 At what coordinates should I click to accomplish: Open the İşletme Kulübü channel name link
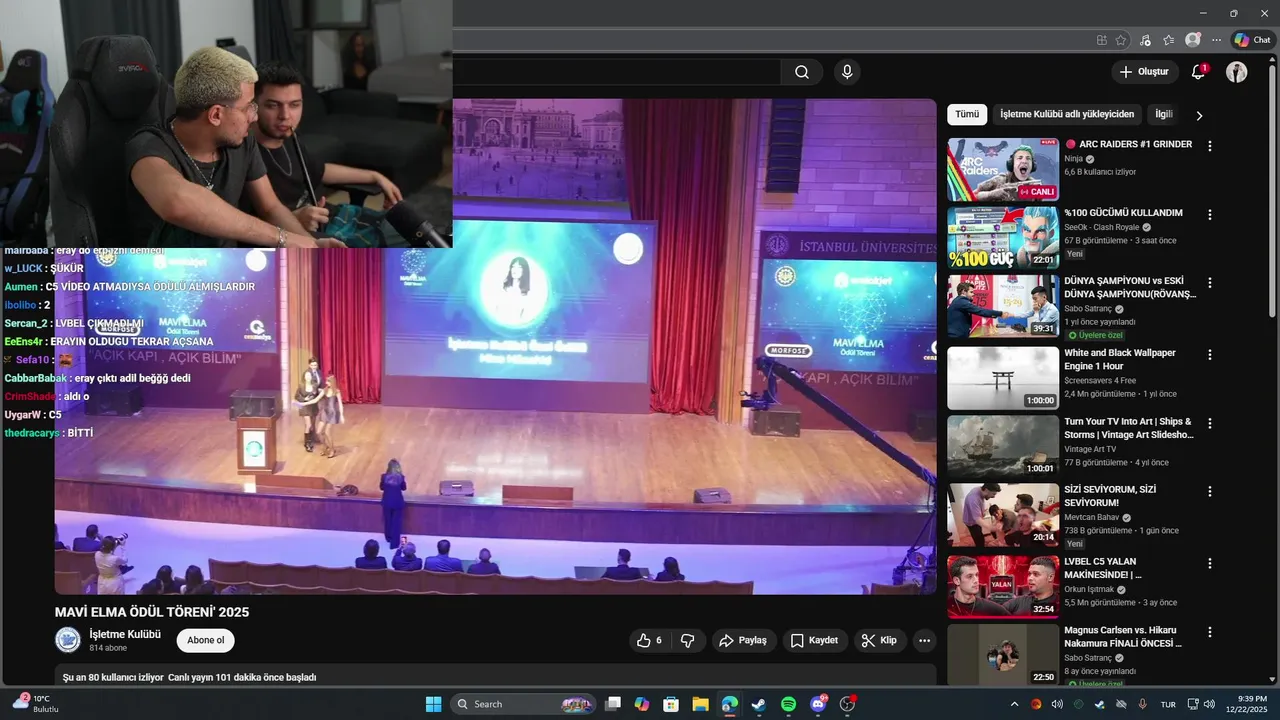tap(125, 634)
